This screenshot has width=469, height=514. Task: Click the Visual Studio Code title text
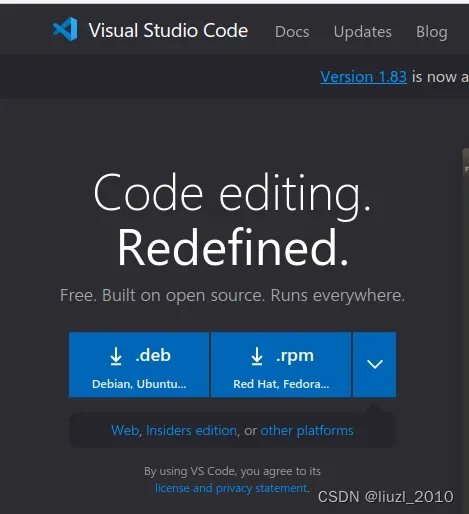(168, 31)
